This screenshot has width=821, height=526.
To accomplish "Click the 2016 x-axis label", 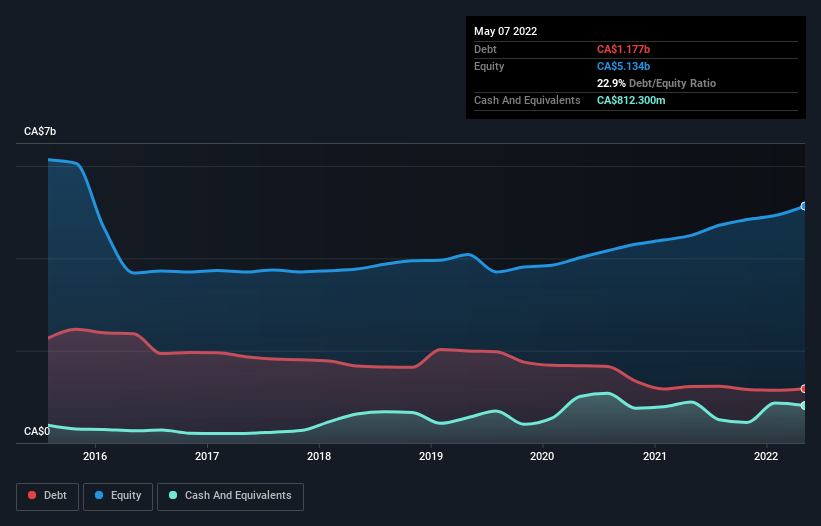I will click(95, 456).
